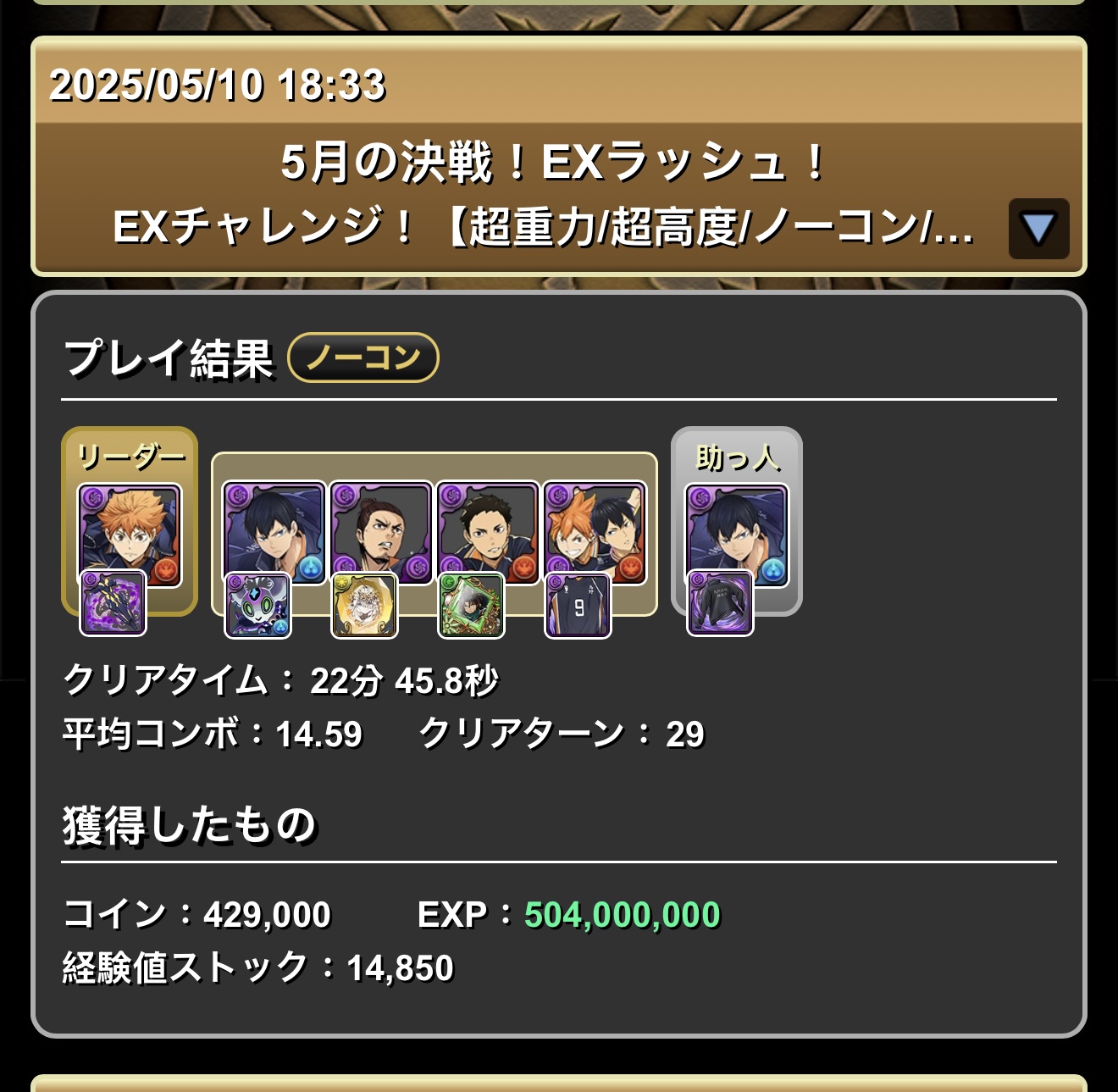This screenshot has height=1092, width=1118.
Task: Open the first sub Kageyama monster icon
Action: click(x=274, y=533)
